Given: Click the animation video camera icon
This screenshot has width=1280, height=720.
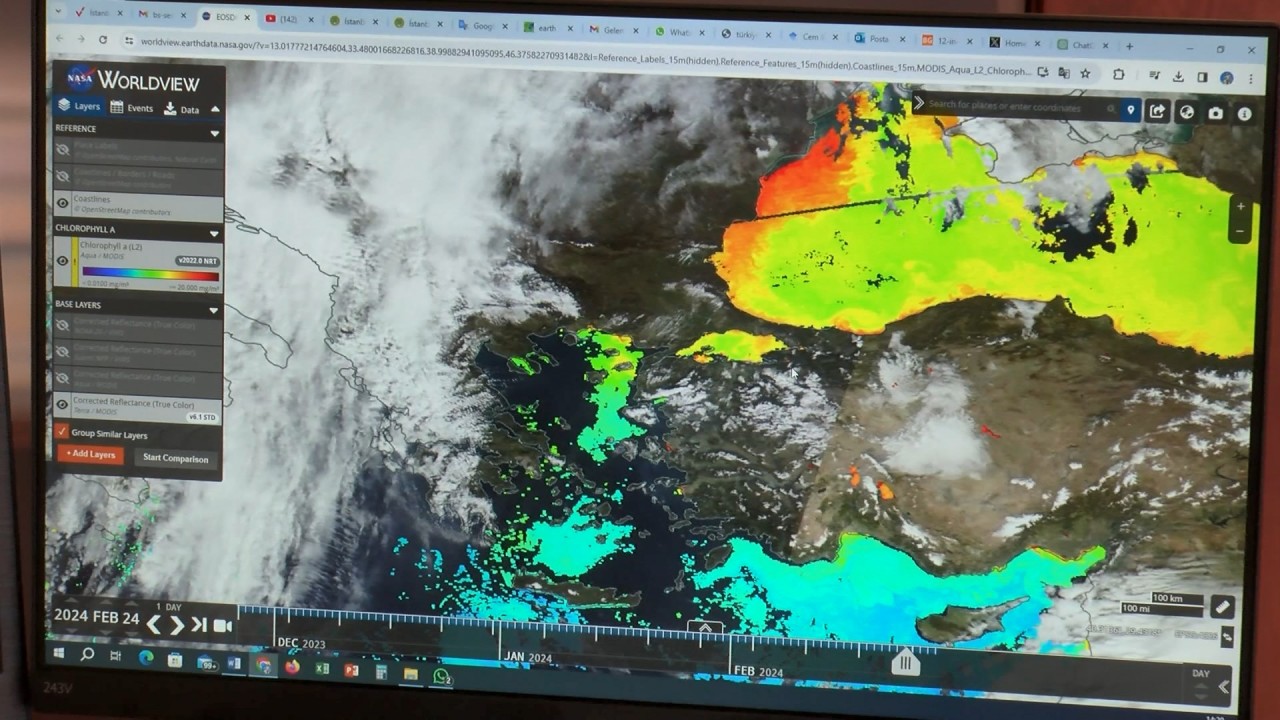Looking at the screenshot, I should (x=222, y=626).
